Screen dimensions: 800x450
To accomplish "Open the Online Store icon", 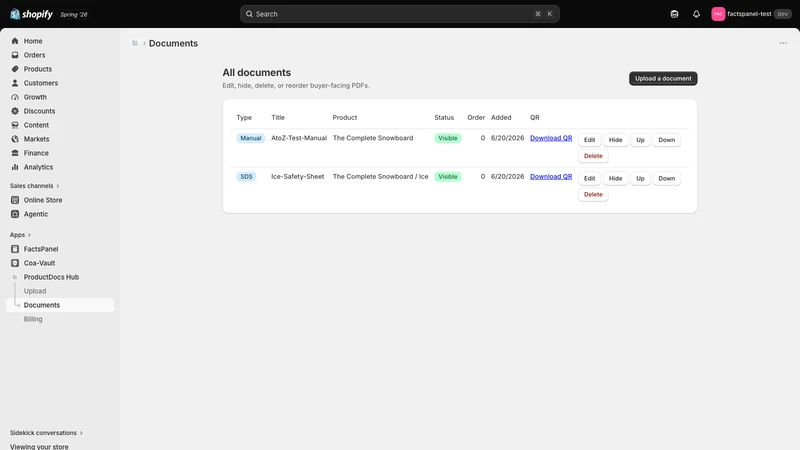I will (15, 200).
